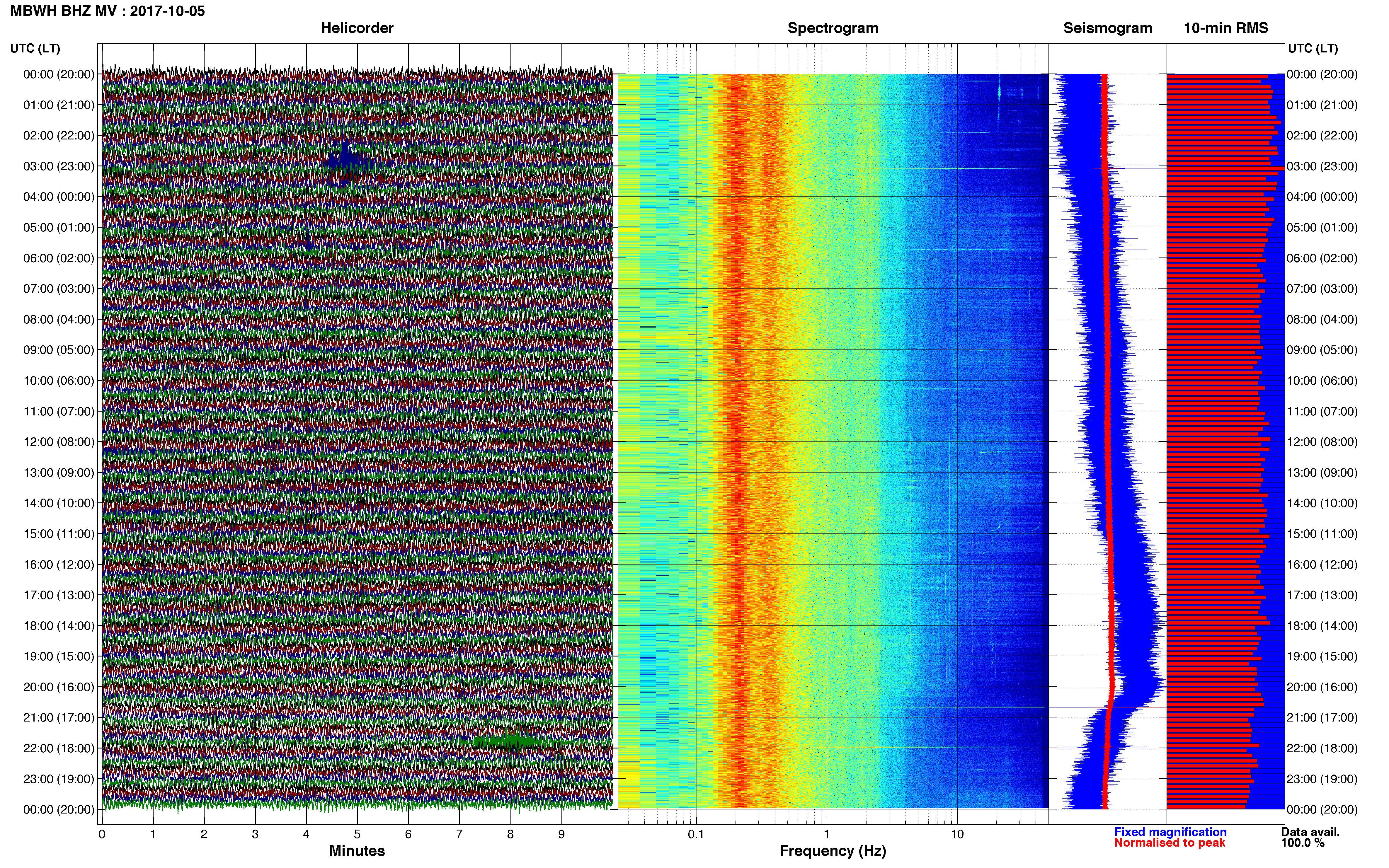Click the right 13:00 (09:00) time label
Viewport: 1389px width, 868px height.
(x=1322, y=473)
